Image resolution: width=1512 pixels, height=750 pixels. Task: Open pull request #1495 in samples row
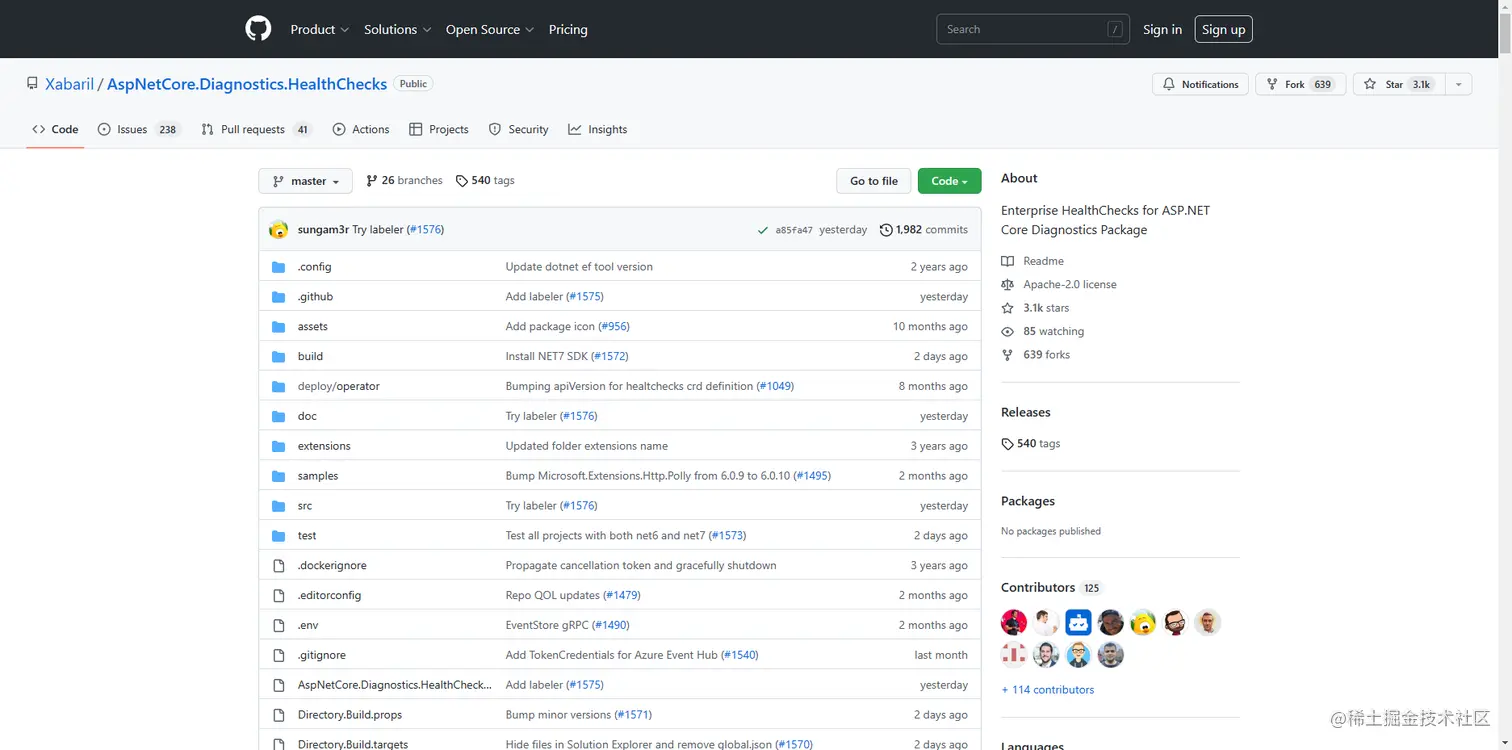click(x=812, y=476)
